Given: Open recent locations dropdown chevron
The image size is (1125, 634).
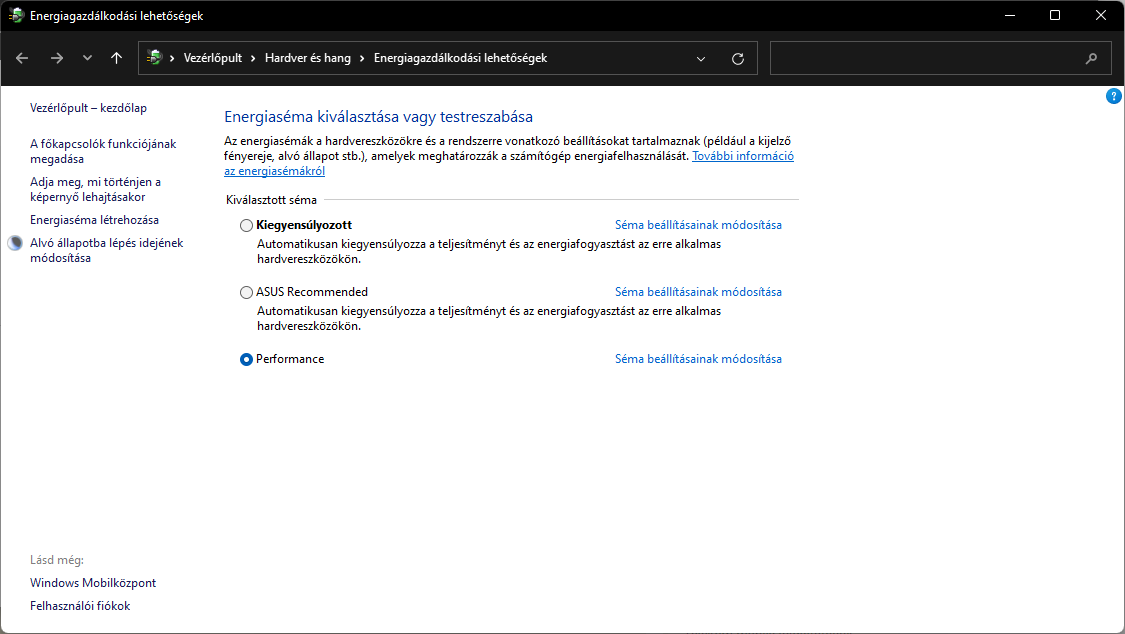Looking at the screenshot, I should click(x=87, y=58).
